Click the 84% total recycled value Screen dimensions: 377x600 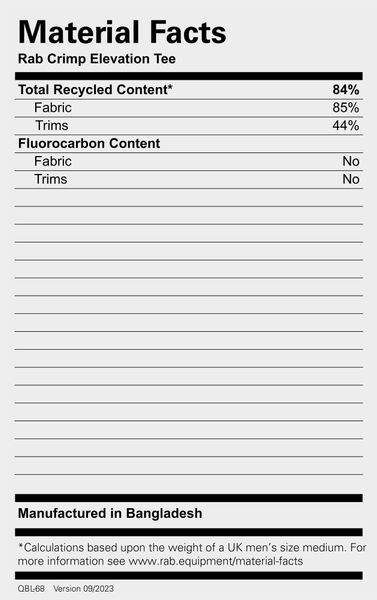346,90
